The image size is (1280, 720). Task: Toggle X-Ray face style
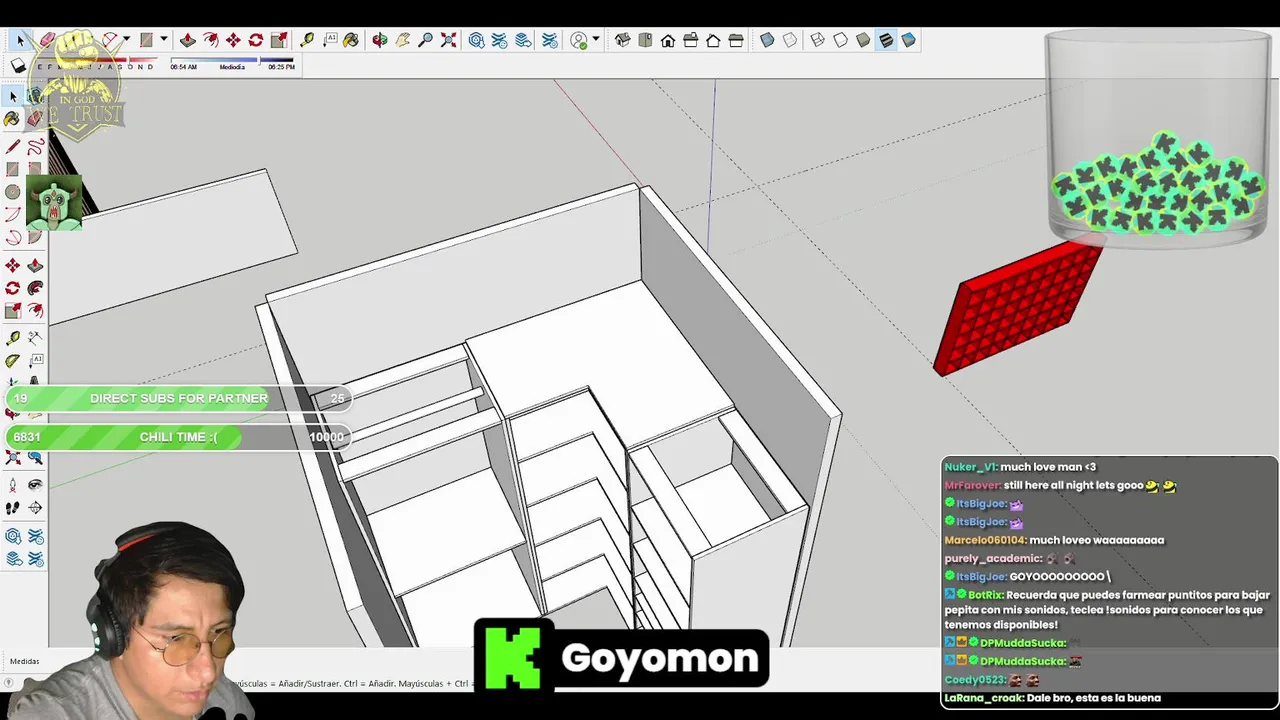pyautogui.click(x=767, y=40)
